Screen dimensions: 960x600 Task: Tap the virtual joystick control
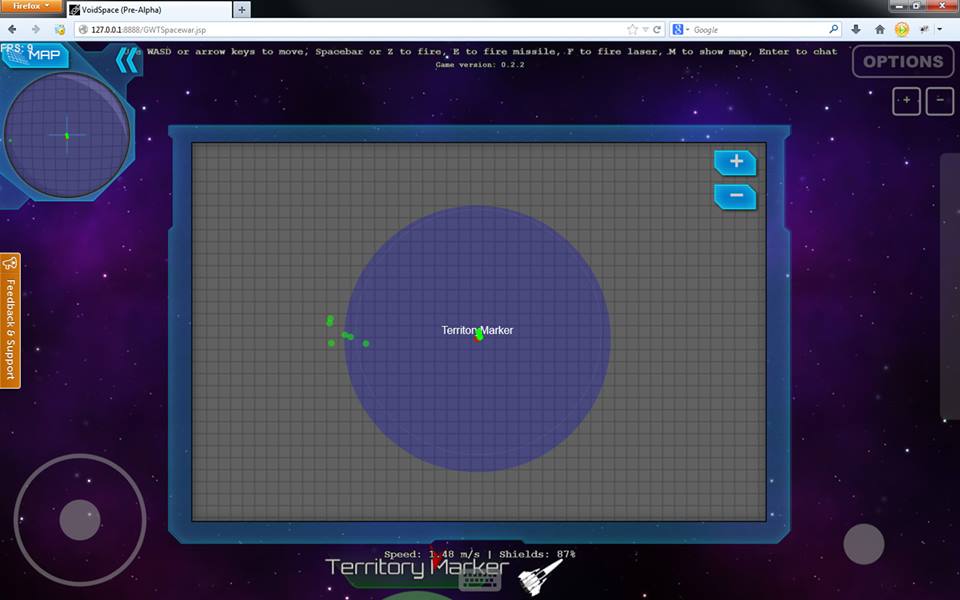80,520
